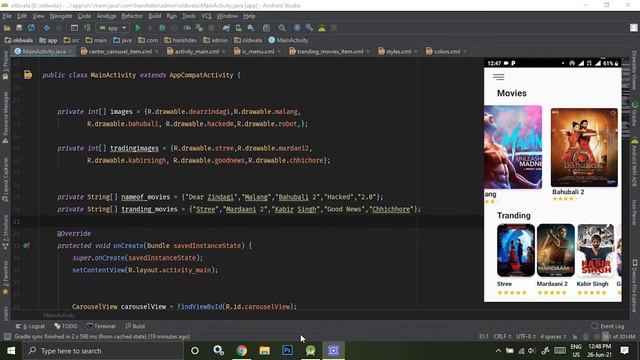Click the ENG US language indicator
This screenshot has width=640, height=360.
[x=576, y=351]
